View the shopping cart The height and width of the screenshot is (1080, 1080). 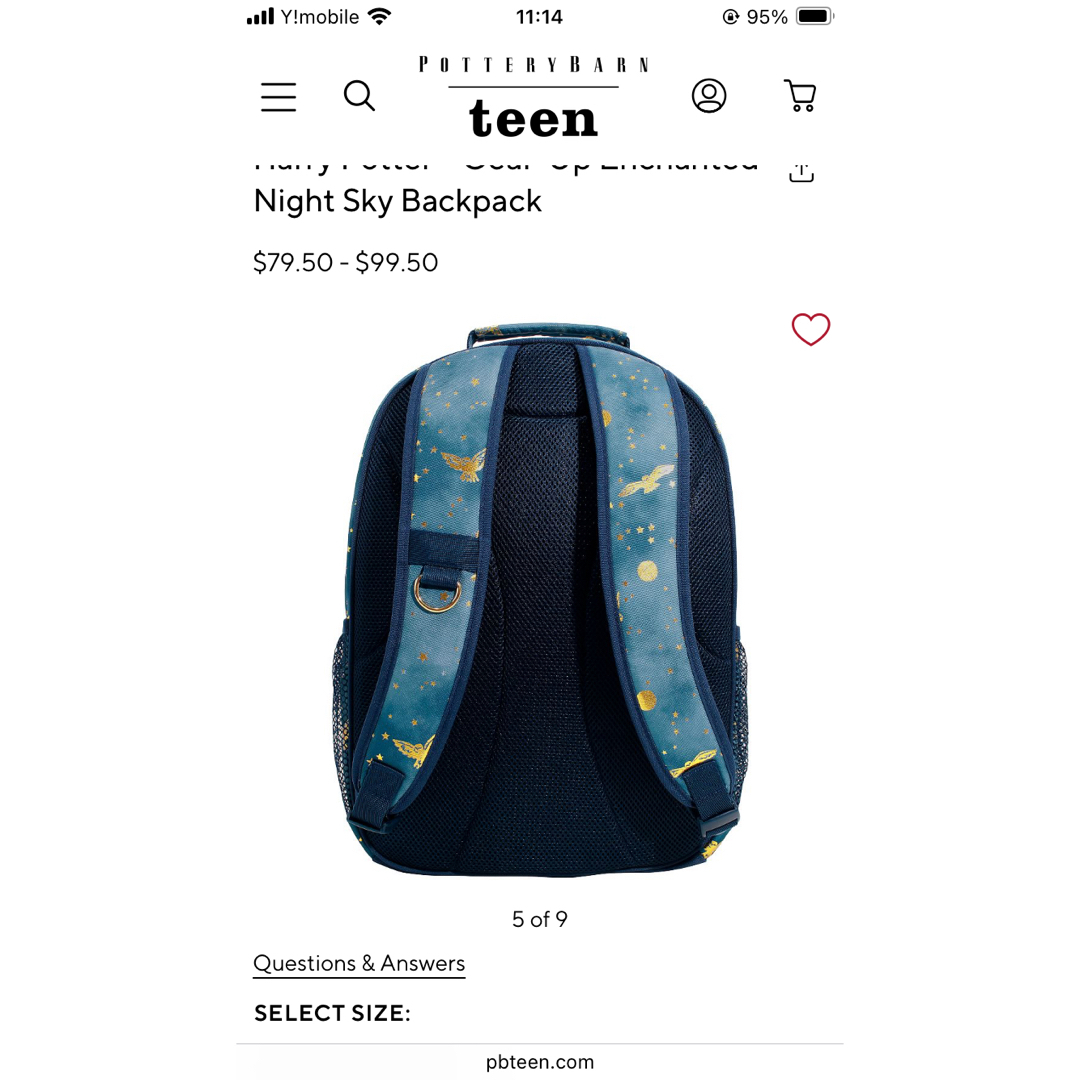(800, 96)
